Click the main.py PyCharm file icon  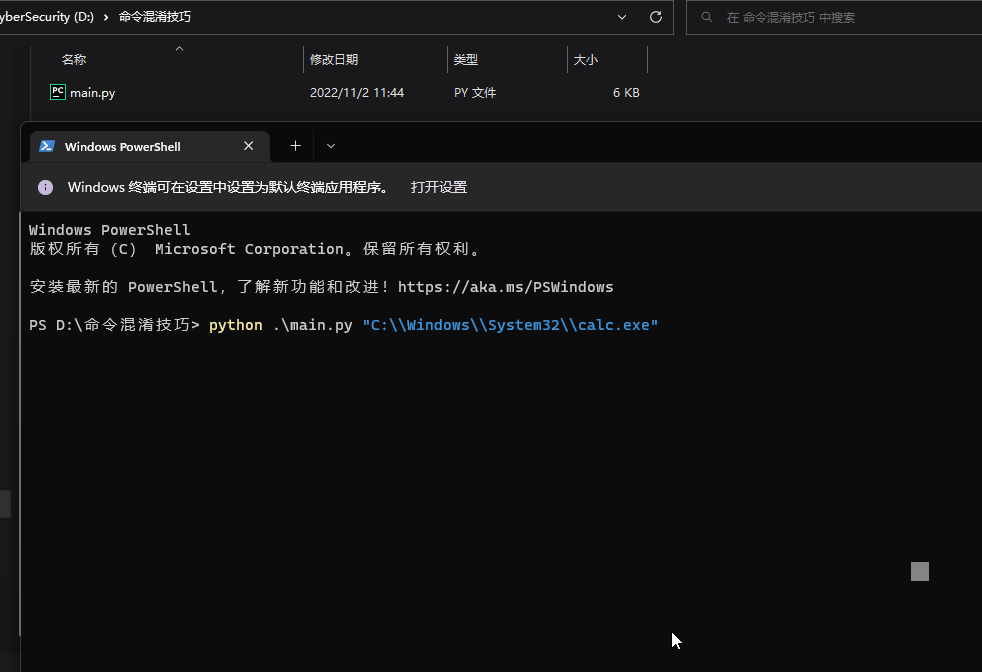(58, 92)
